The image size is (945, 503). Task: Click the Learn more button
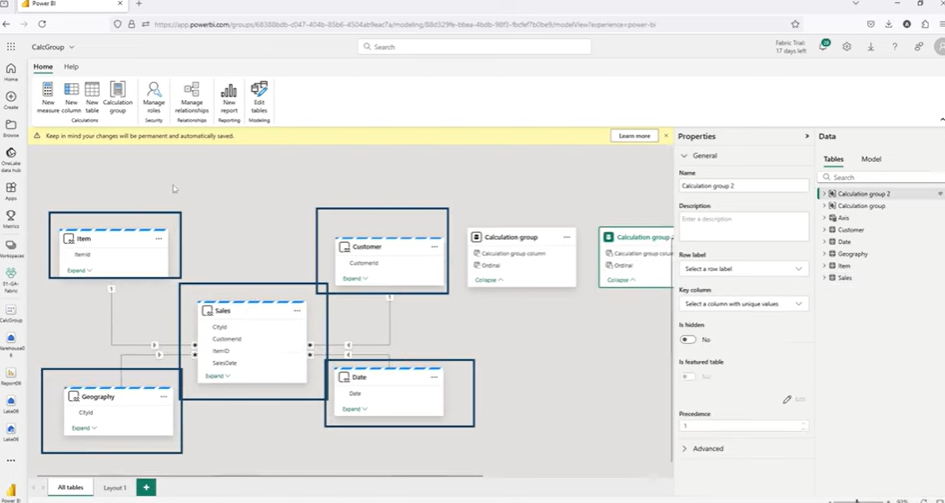click(x=634, y=136)
